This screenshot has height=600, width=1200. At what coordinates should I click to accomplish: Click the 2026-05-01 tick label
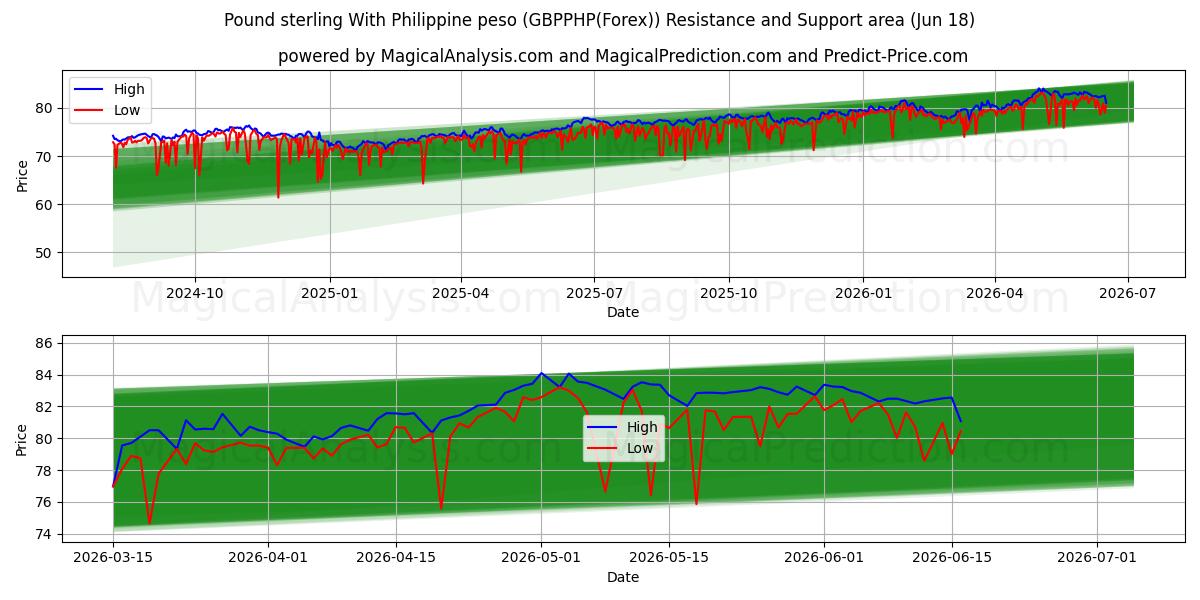tap(541, 559)
